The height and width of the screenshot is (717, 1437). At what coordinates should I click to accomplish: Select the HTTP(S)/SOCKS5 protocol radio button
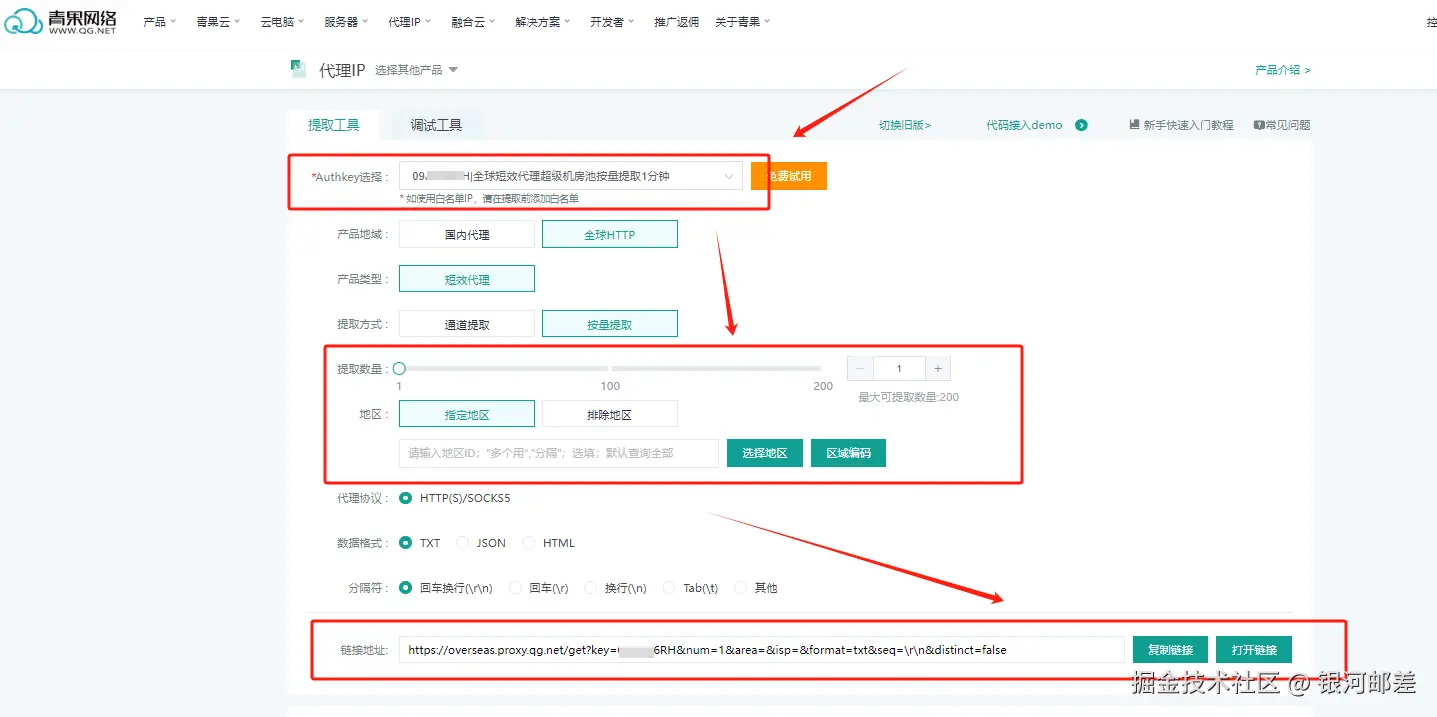point(405,498)
